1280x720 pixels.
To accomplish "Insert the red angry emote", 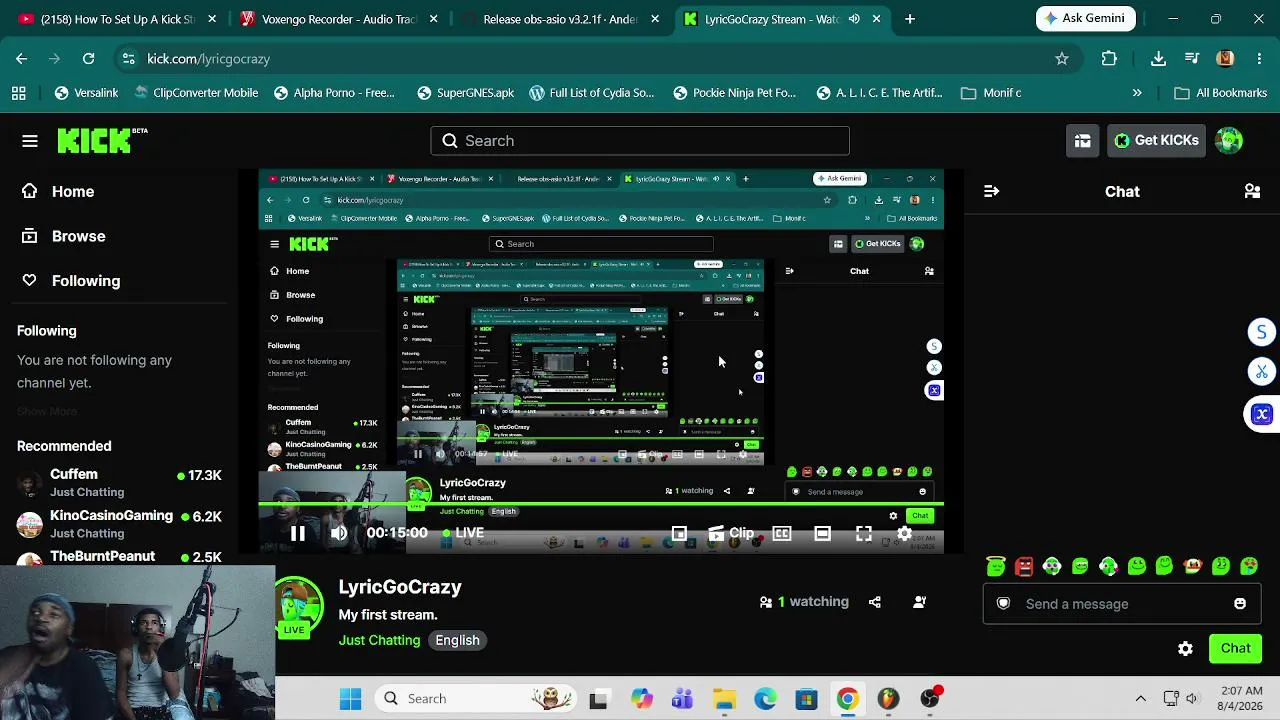I will tap(1024, 567).
